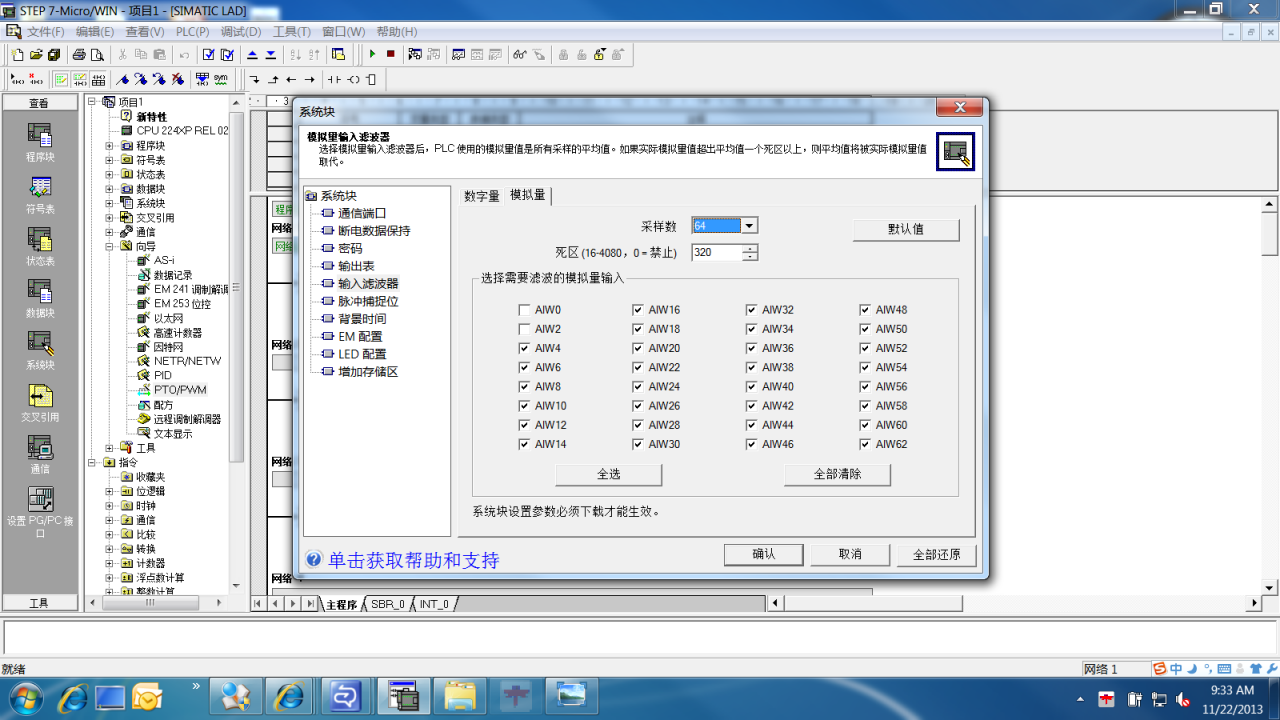This screenshot has height=720, width=1280.
Task: Insert a contact via the LAD toolbar icon
Action: pos(334,79)
